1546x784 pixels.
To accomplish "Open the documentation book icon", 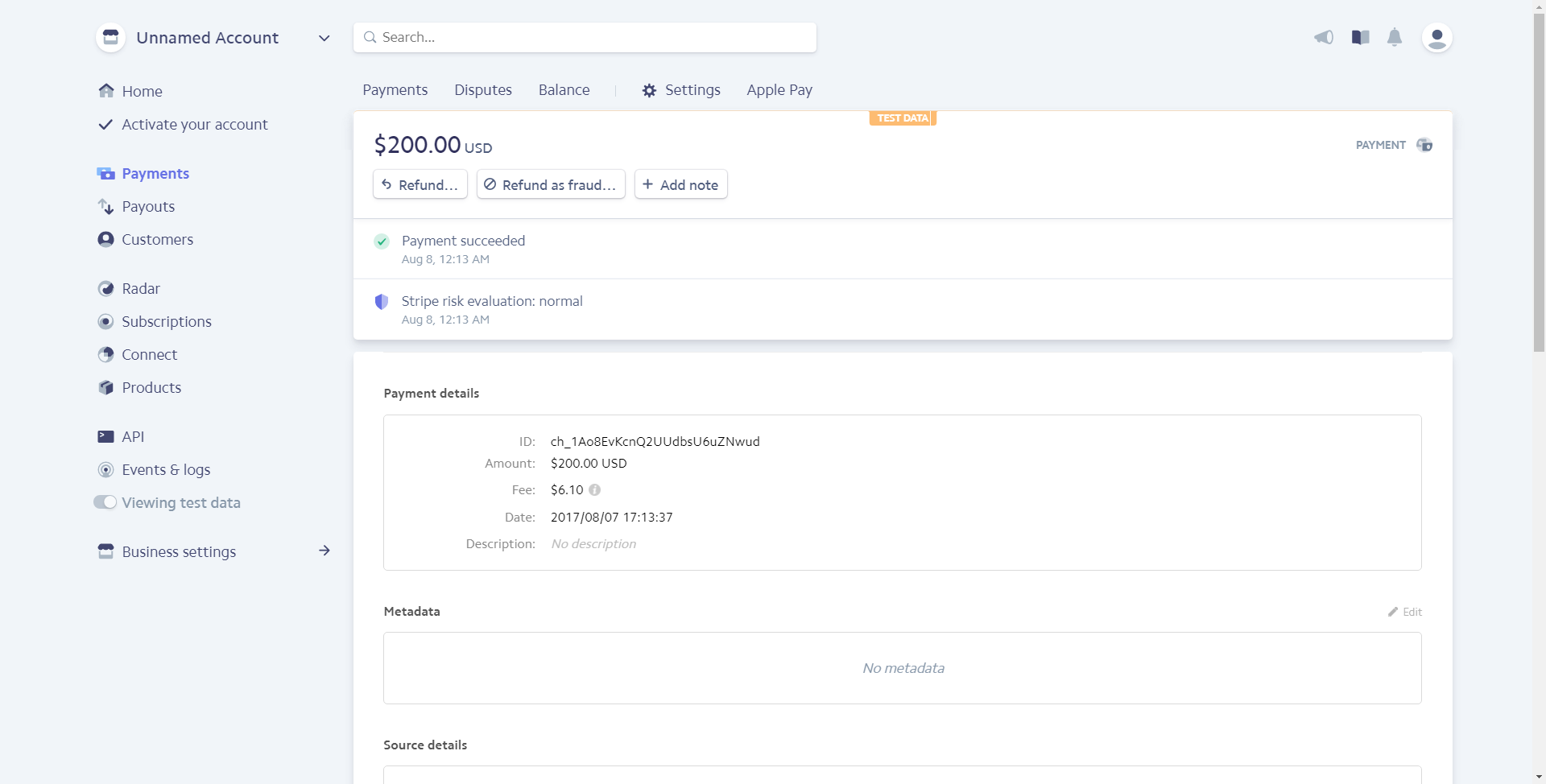I will pos(1360,37).
